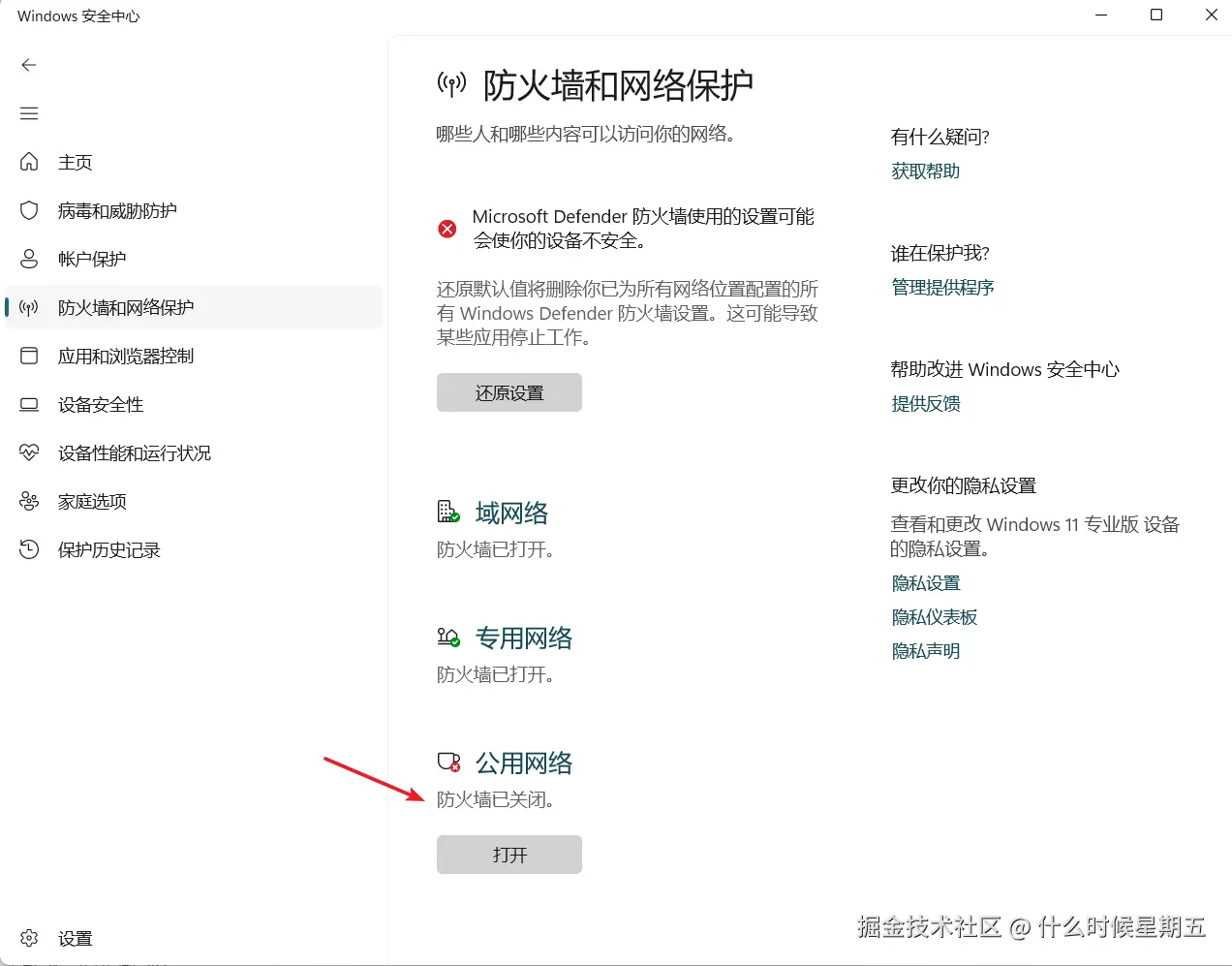Open the 公用网络 link

tap(524, 763)
